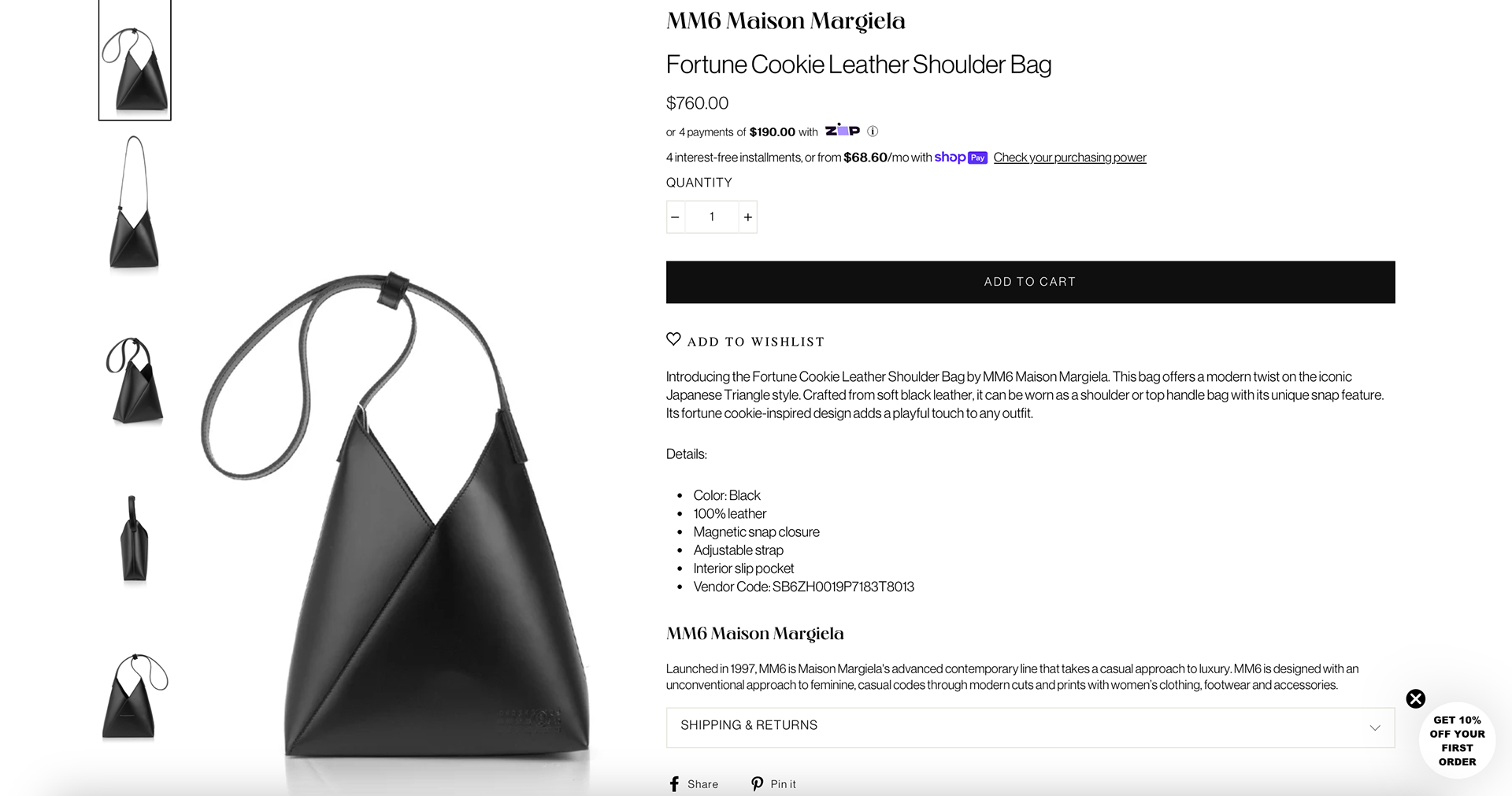Click the Shipping & Returns chevron arrow
Image resolution: width=1512 pixels, height=796 pixels.
(1375, 728)
